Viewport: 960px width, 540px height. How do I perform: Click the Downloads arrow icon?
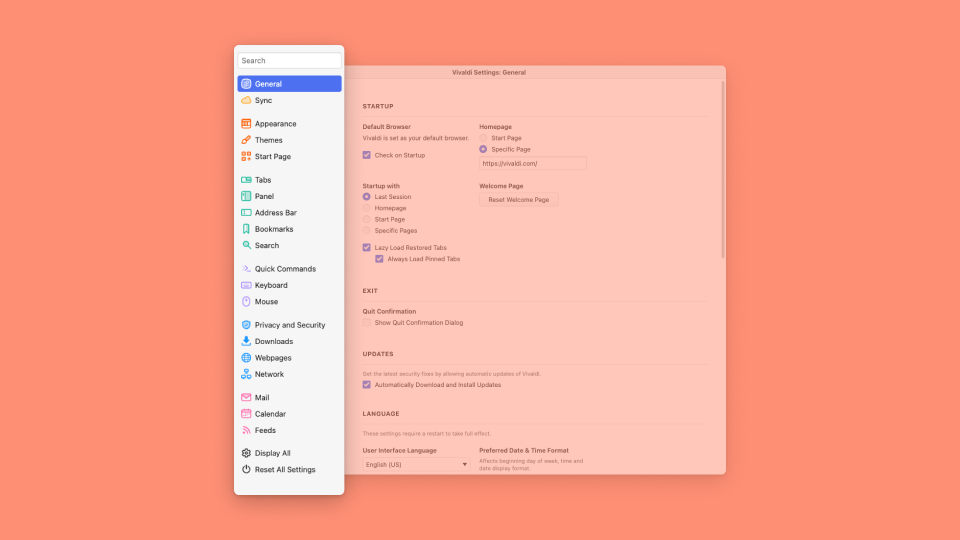click(x=246, y=342)
